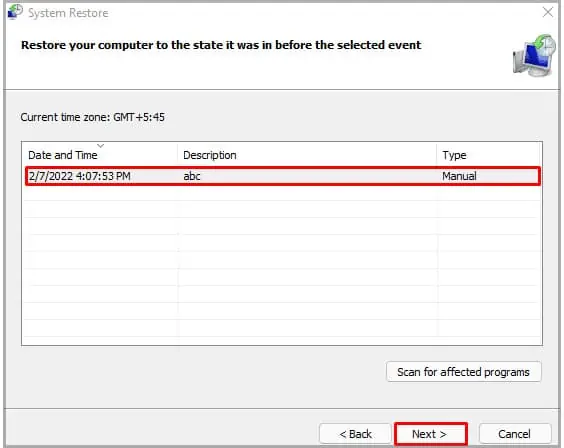
Task: Proceed with the Next button
Action: point(431,434)
